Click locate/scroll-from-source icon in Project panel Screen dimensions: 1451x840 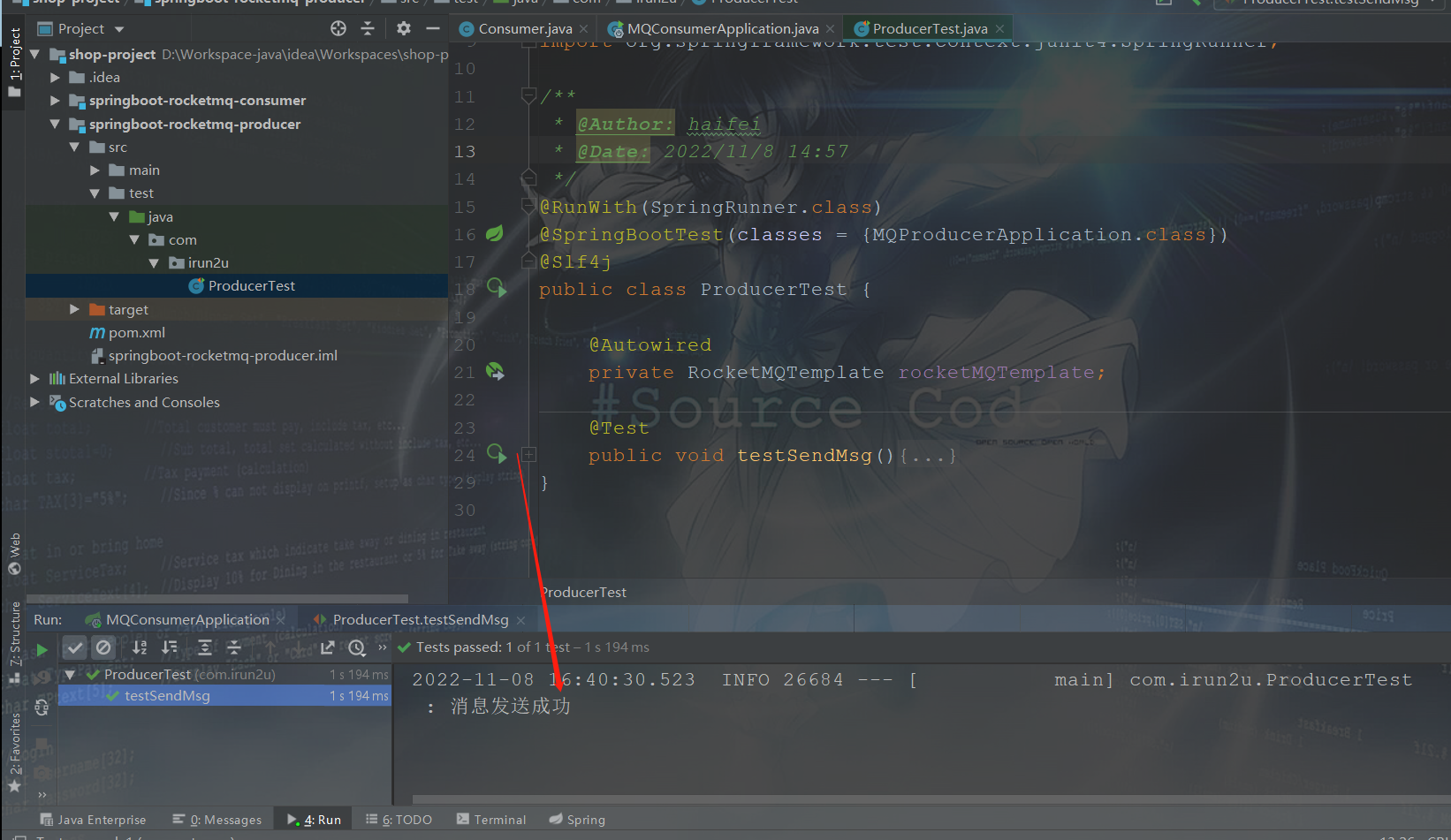(338, 28)
